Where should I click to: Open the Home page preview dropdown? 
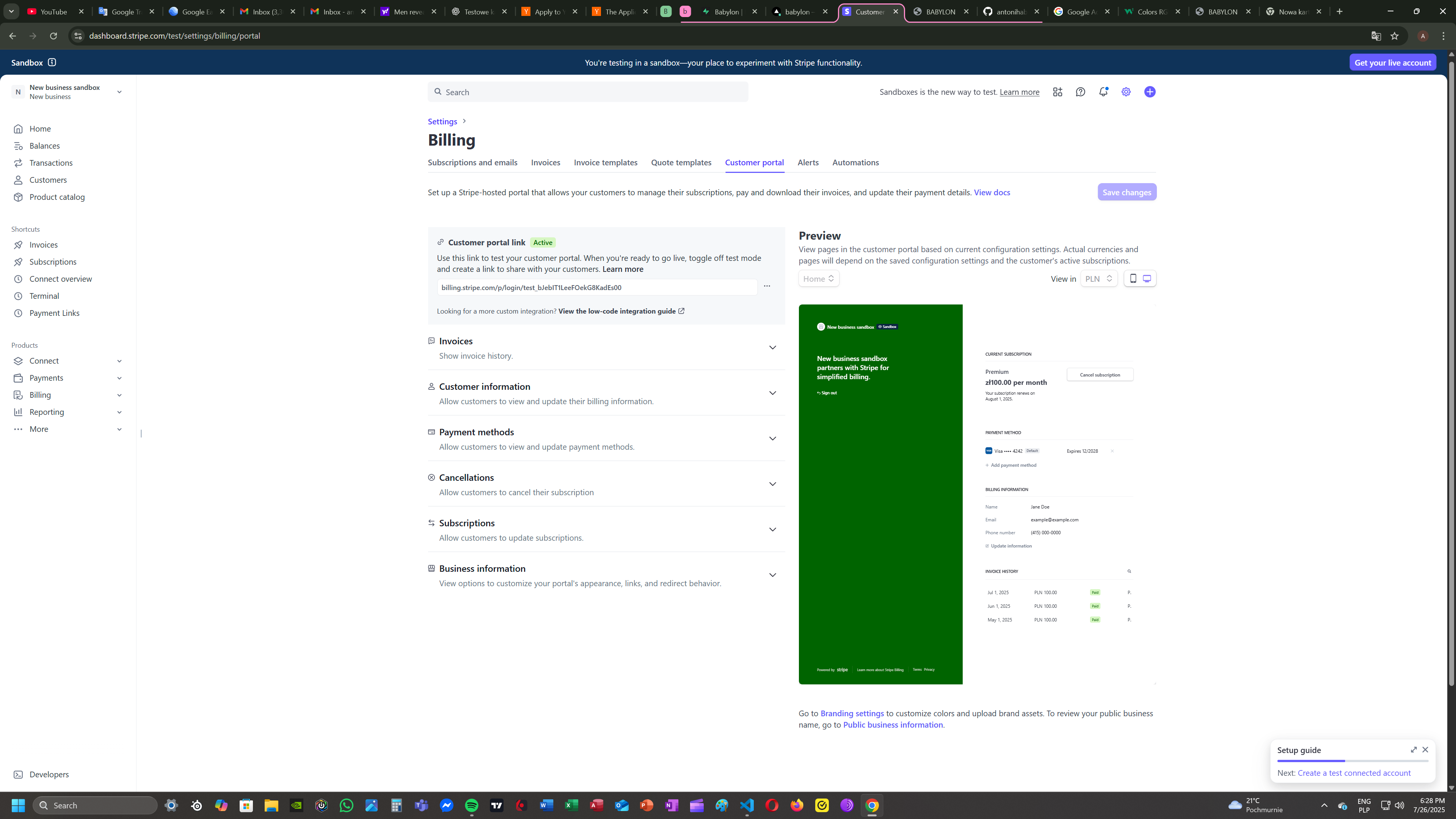[x=819, y=279]
